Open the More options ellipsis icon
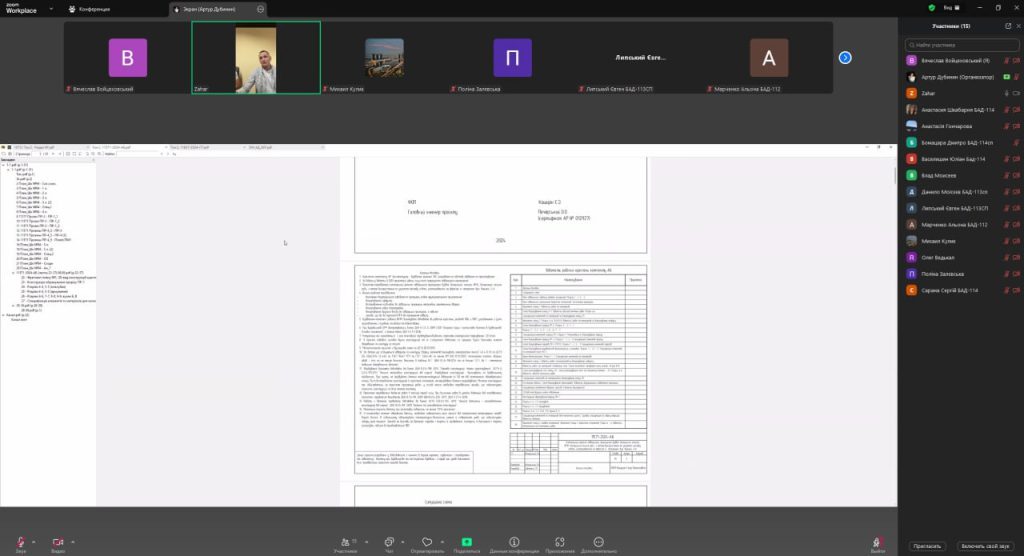The image size is (1024, 556). pos(599,541)
